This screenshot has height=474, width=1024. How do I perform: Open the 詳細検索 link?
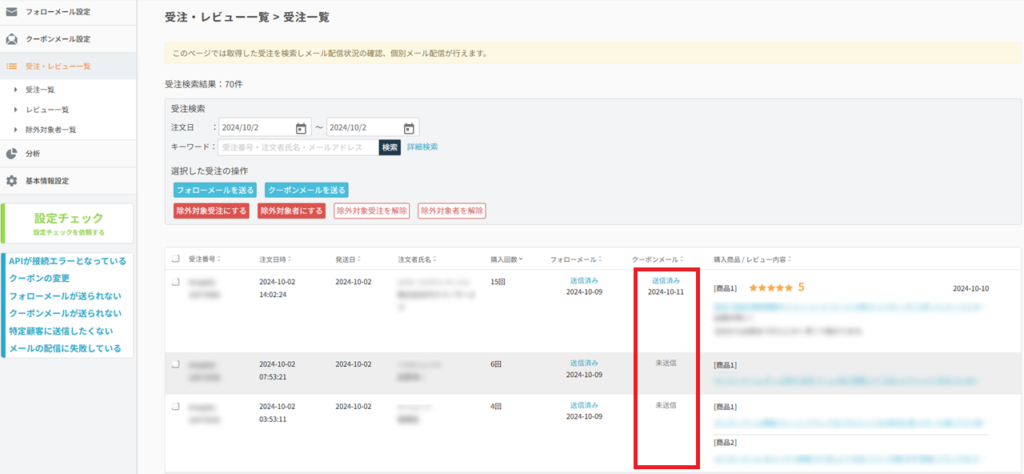pyautogui.click(x=422, y=147)
